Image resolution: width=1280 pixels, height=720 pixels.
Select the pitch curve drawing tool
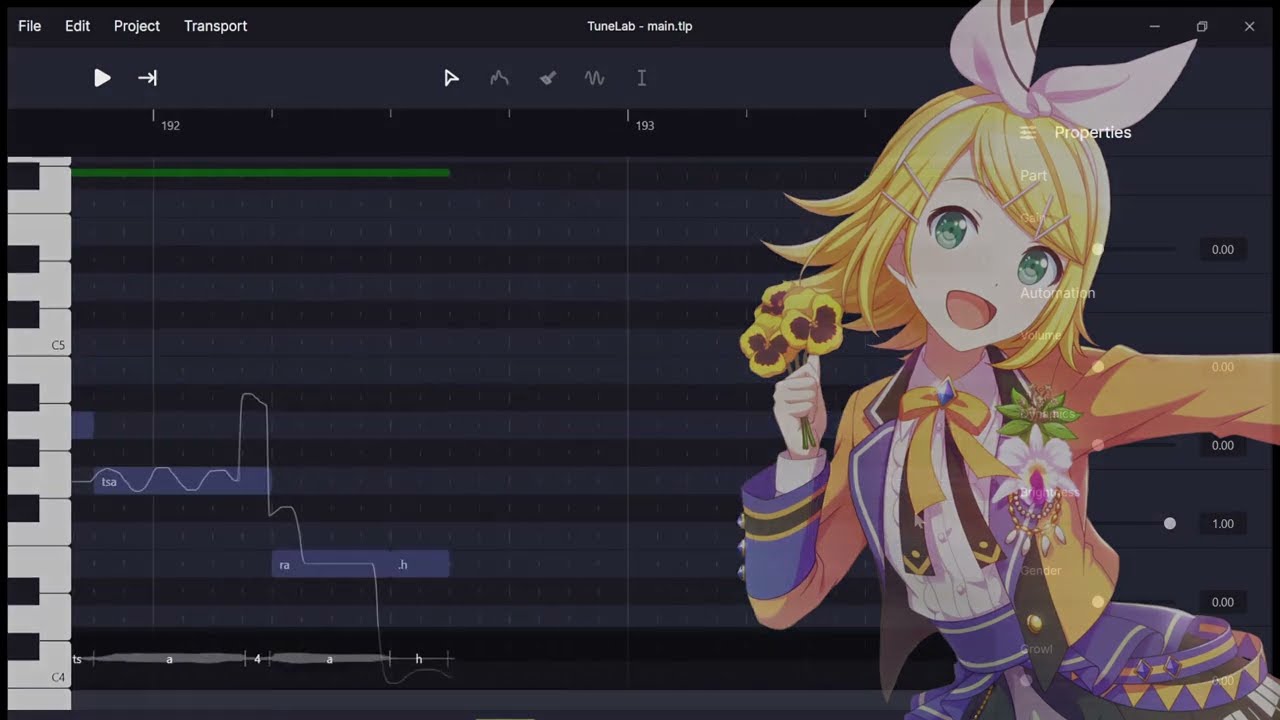499,78
